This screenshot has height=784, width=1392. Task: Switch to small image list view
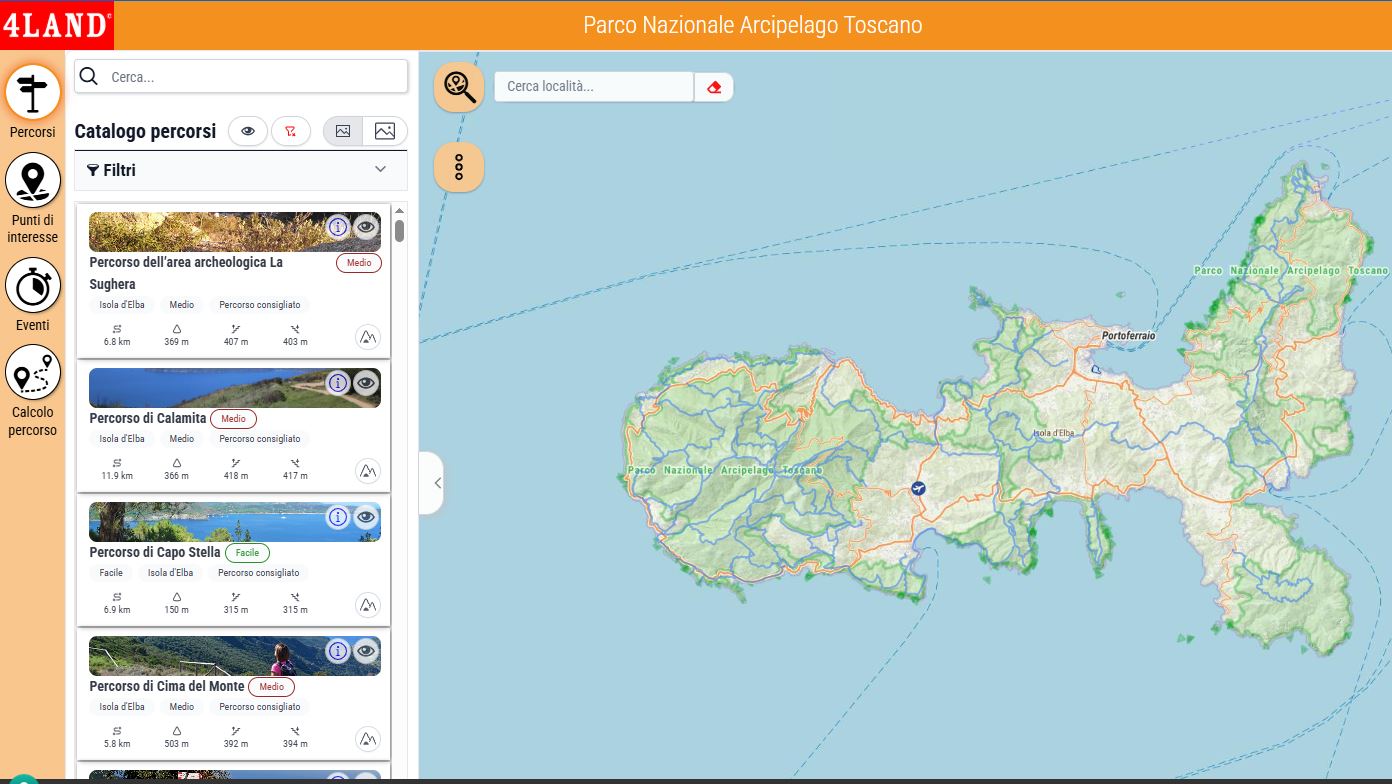click(x=343, y=131)
